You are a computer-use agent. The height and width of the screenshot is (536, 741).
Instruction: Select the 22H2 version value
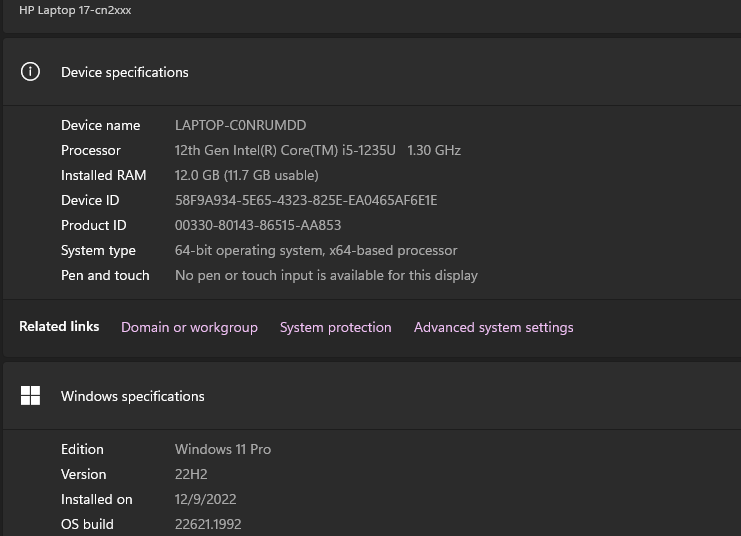point(190,474)
